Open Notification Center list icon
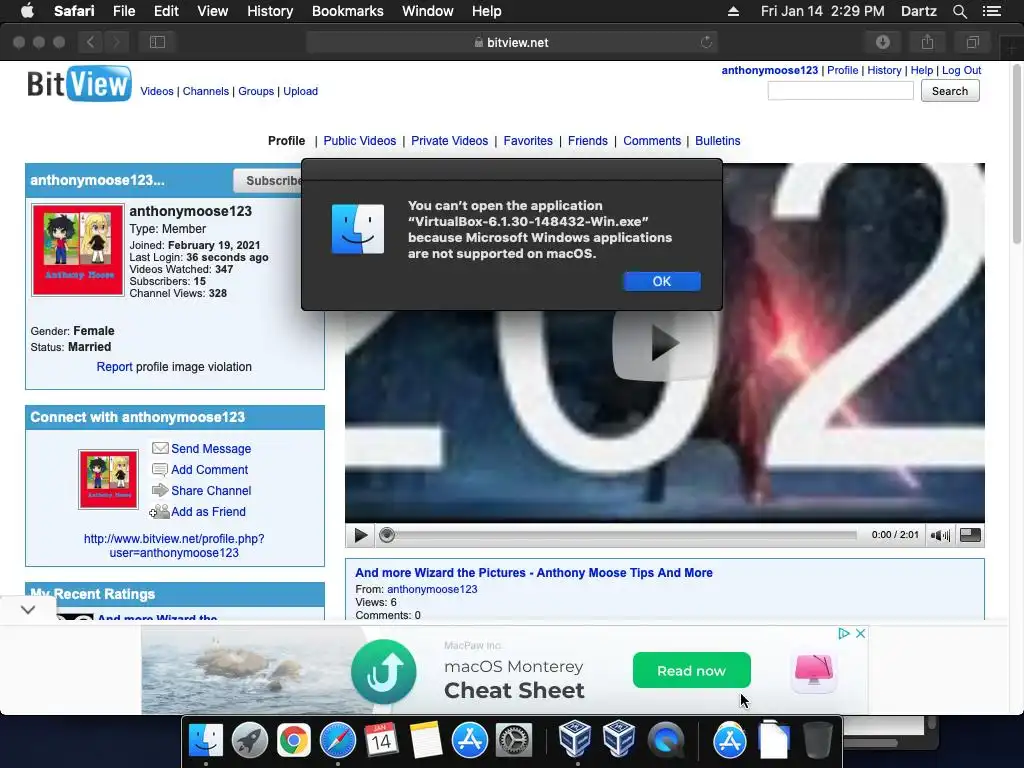Viewport: 1024px width, 768px height. [992, 11]
